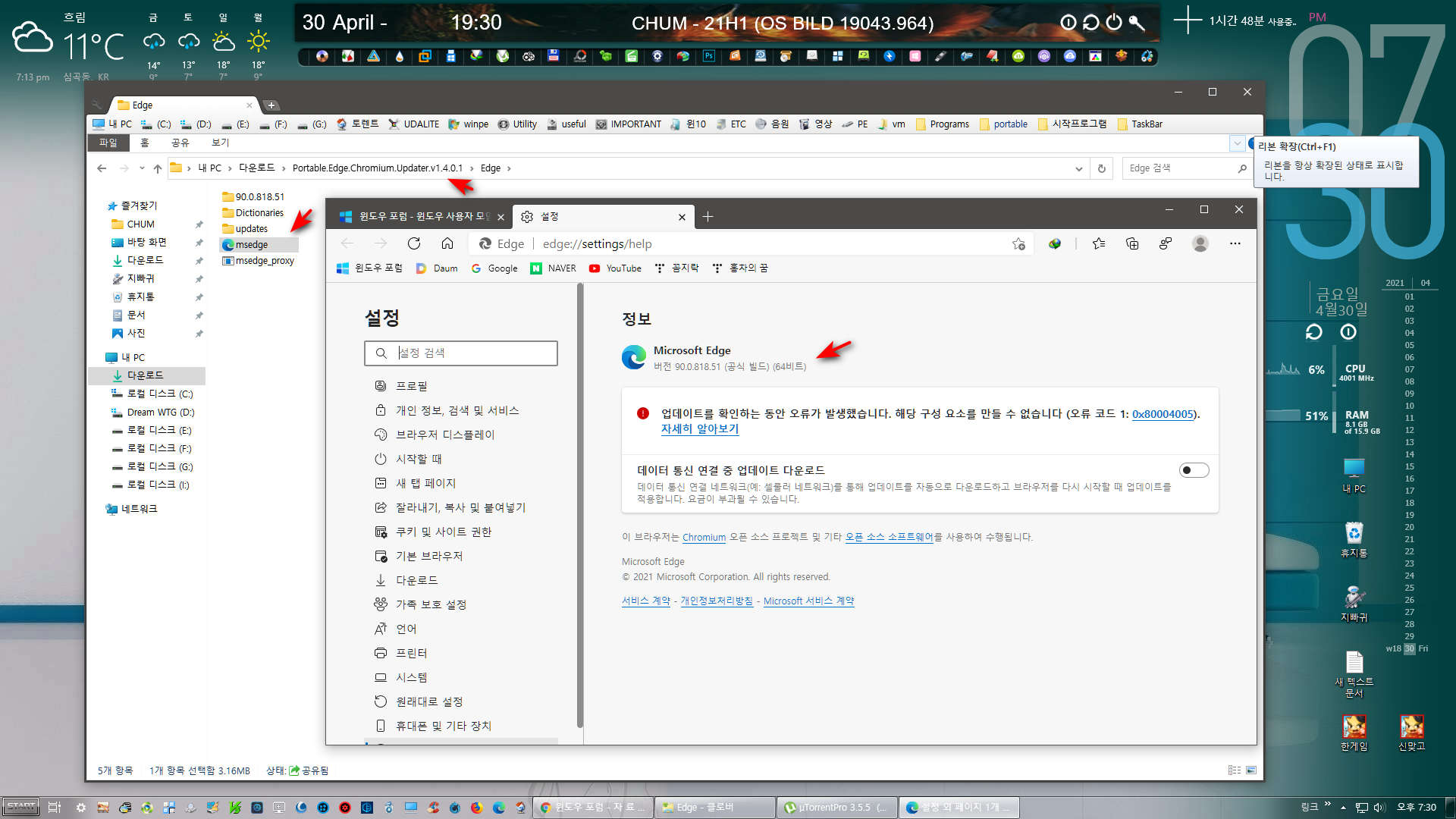Open Edge favorites list icon
This screenshot has width=1456, height=819.
point(1099,243)
